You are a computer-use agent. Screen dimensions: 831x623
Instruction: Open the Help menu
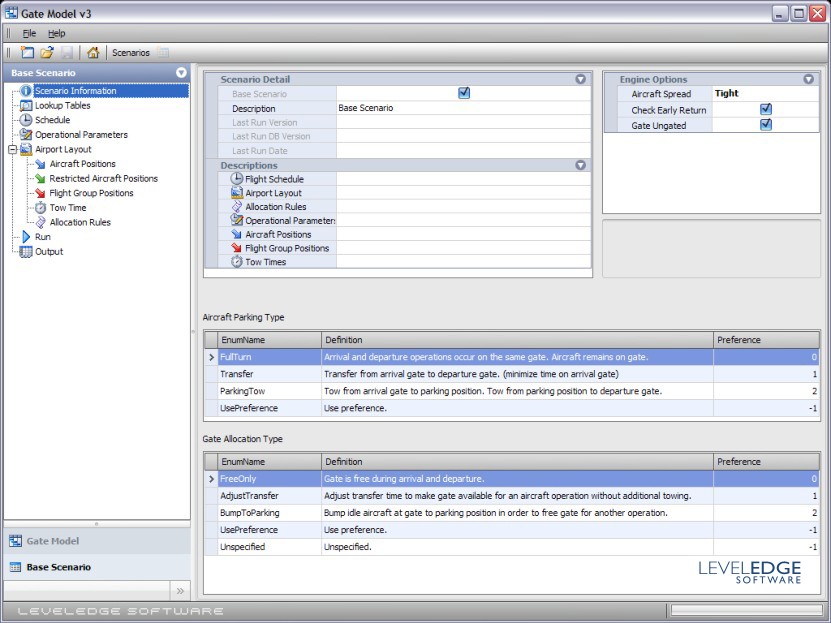coord(57,33)
